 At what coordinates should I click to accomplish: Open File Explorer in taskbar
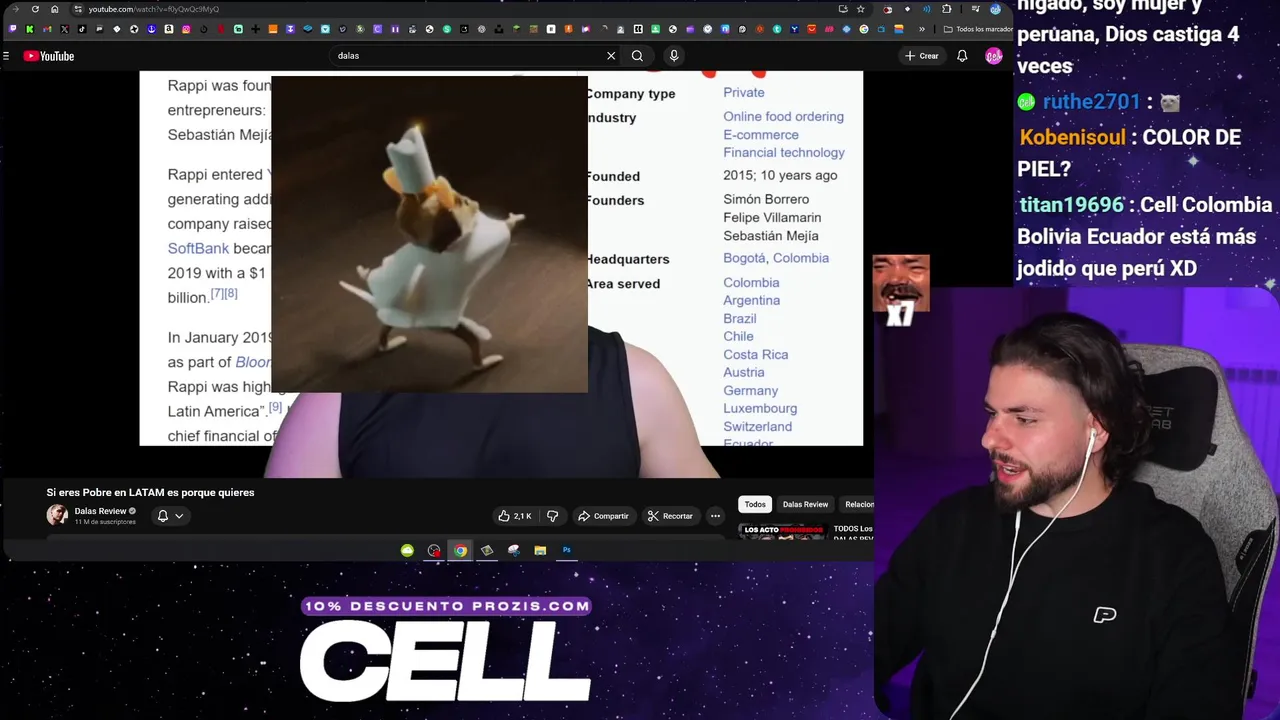click(x=540, y=550)
